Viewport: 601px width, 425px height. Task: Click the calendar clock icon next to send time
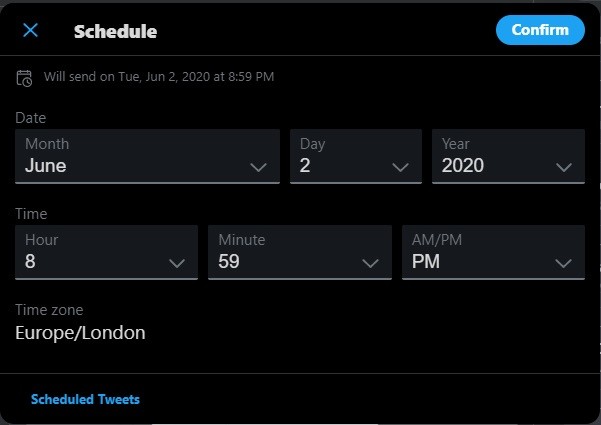coord(25,77)
